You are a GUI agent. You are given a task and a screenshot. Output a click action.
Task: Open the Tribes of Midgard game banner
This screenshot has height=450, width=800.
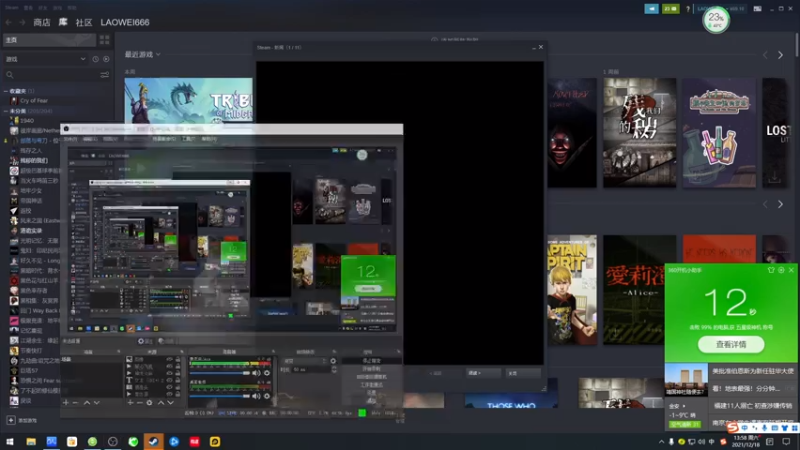[188, 99]
